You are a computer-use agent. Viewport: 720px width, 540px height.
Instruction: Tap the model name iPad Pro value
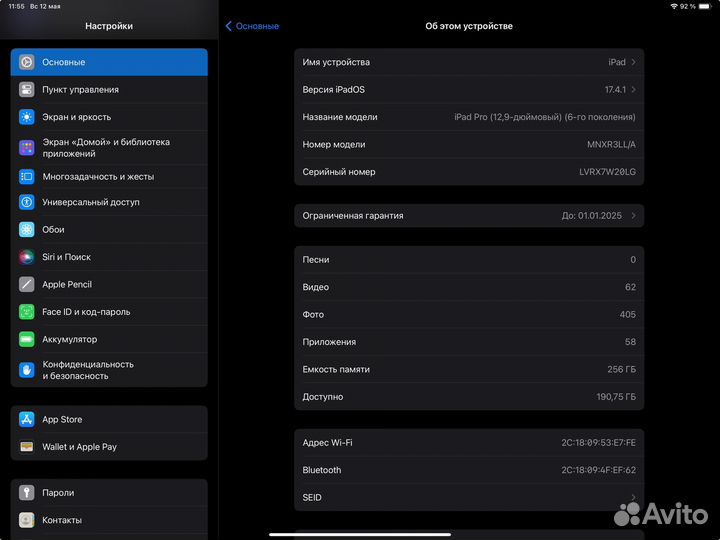[x=545, y=117]
